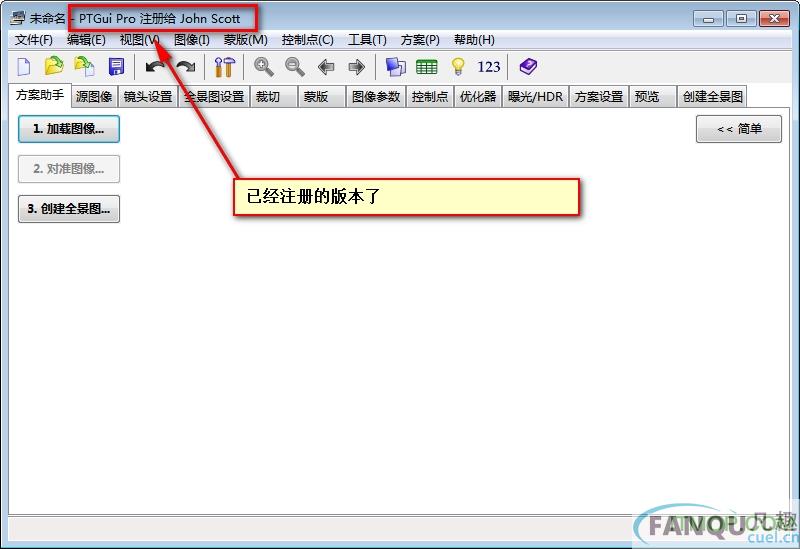The image size is (800, 549).
Task: Click the Apply template icon beside Open
Action: pyautogui.click(x=85, y=66)
